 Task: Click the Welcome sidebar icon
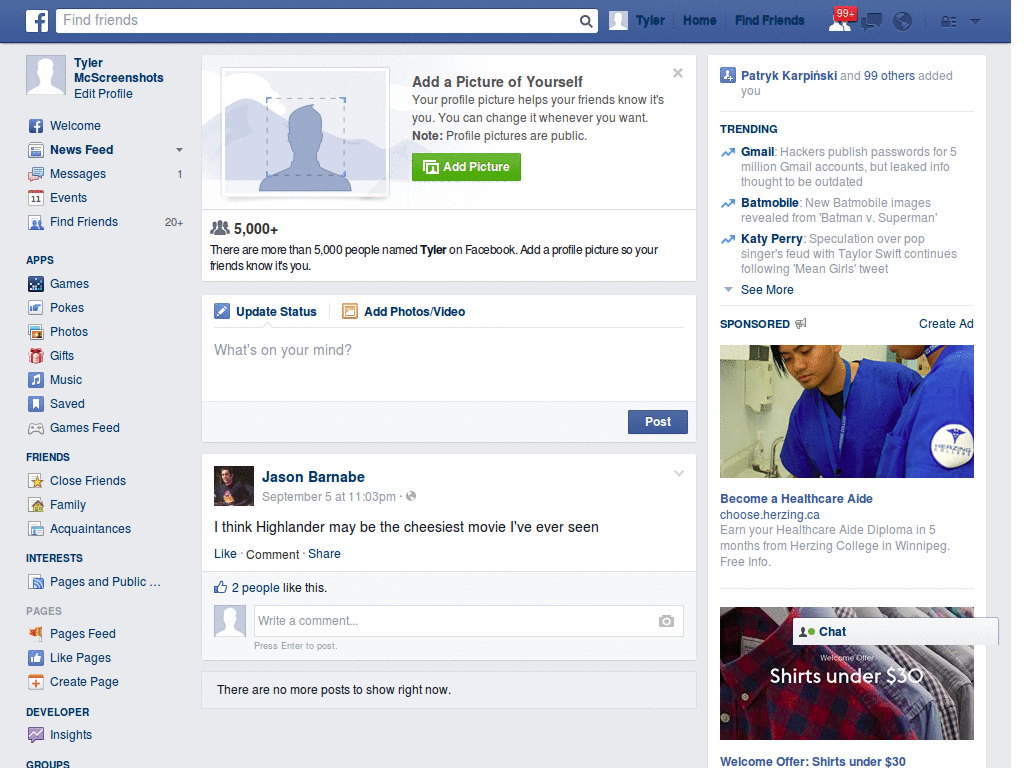36,126
